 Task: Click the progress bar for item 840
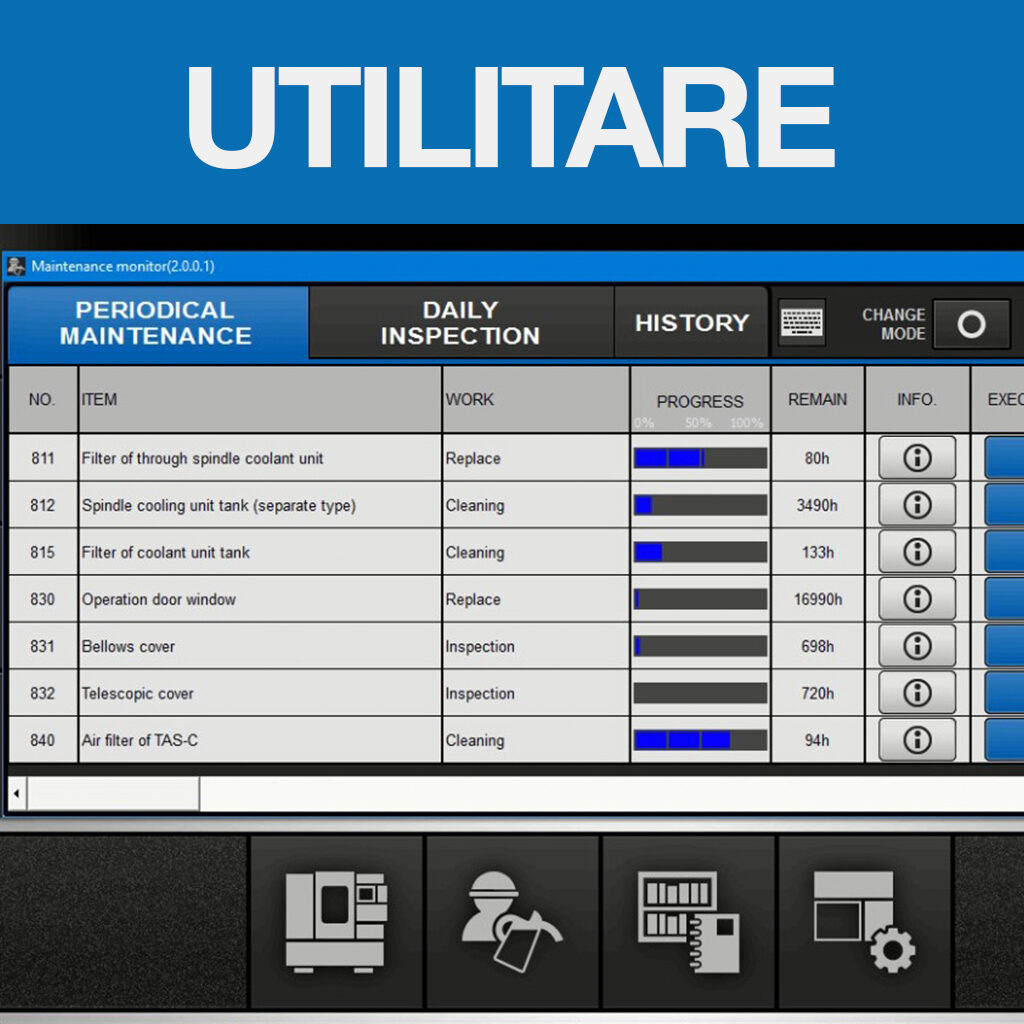pos(700,740)
